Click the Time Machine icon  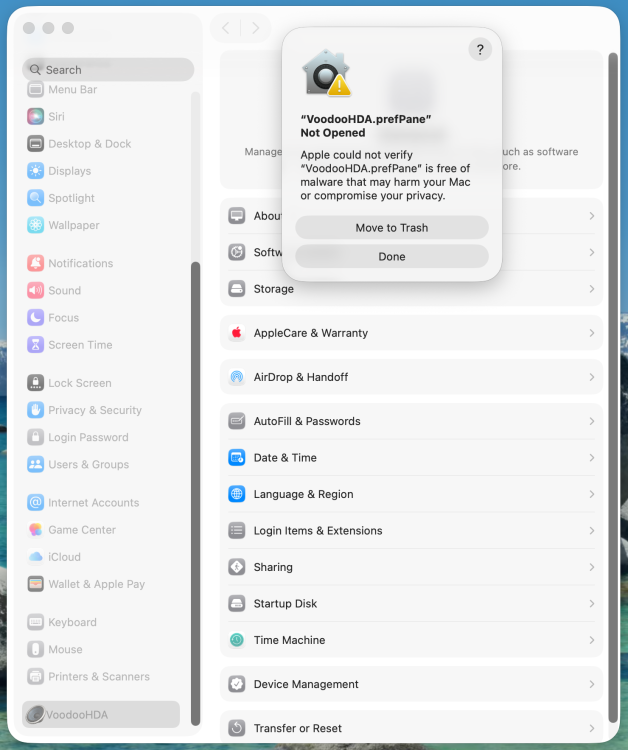click(x=236, y=640)
